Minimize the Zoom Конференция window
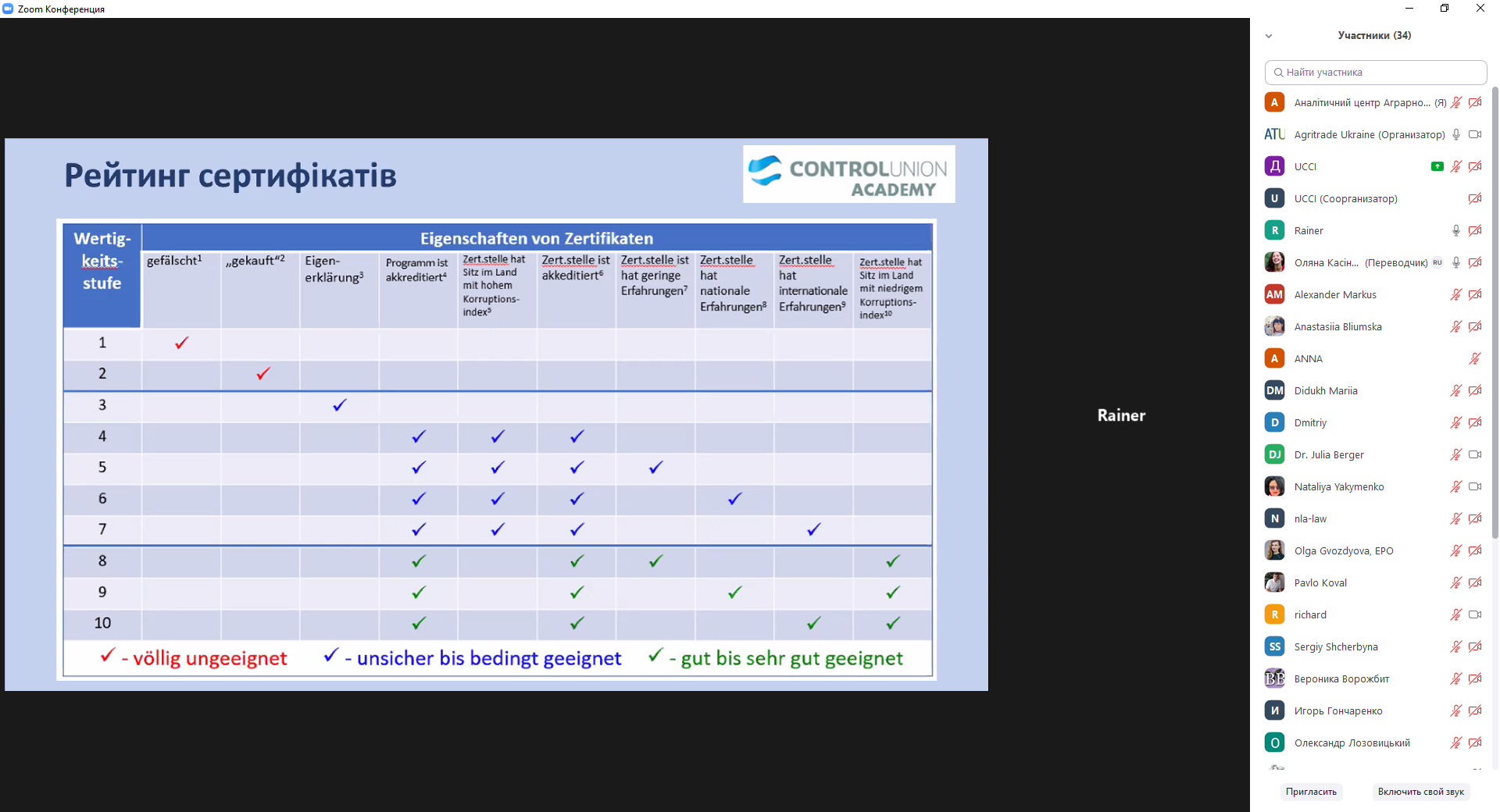 click(1409, 8)
